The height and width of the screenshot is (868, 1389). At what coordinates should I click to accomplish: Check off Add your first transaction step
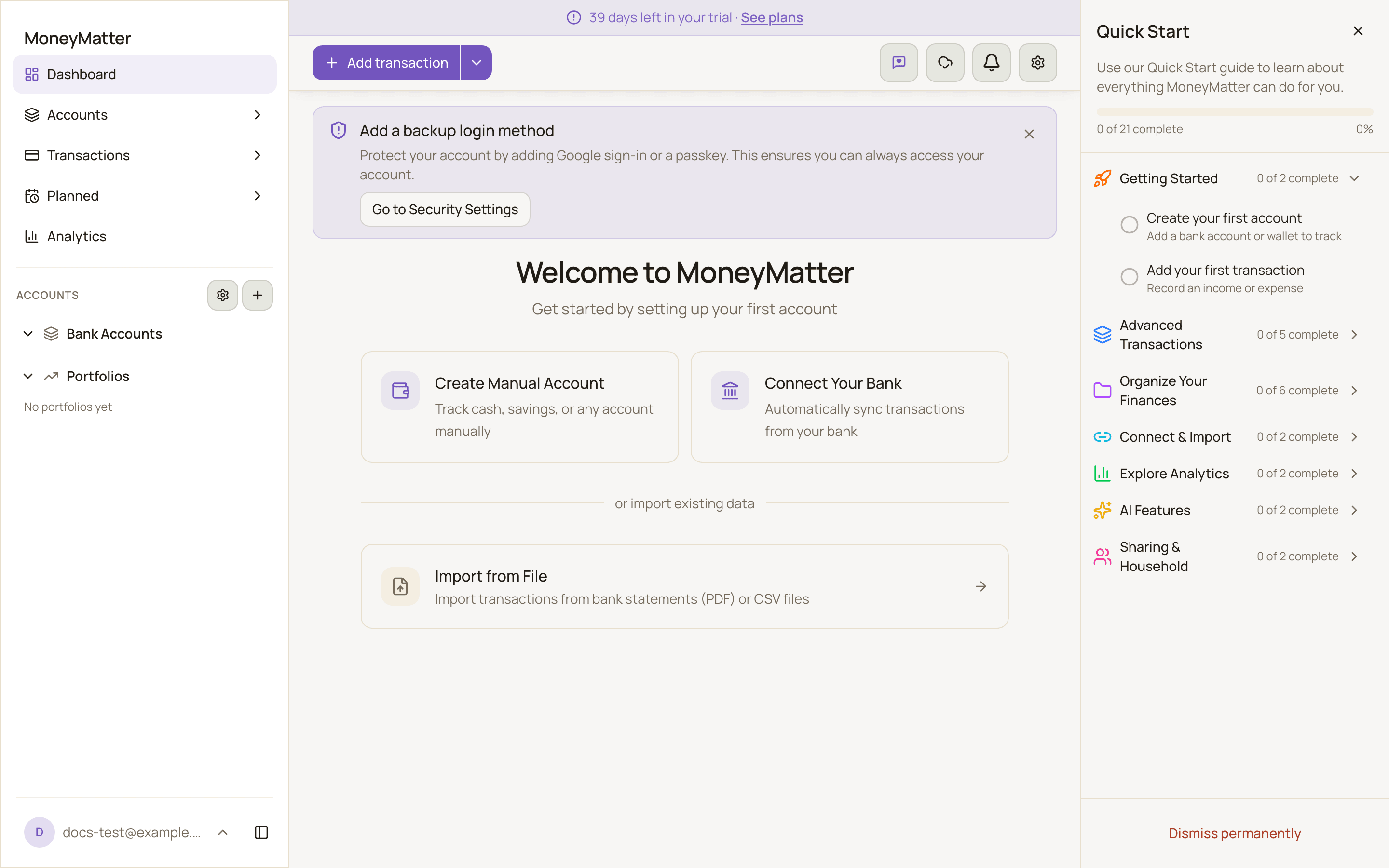click(x=1129, y=277)
